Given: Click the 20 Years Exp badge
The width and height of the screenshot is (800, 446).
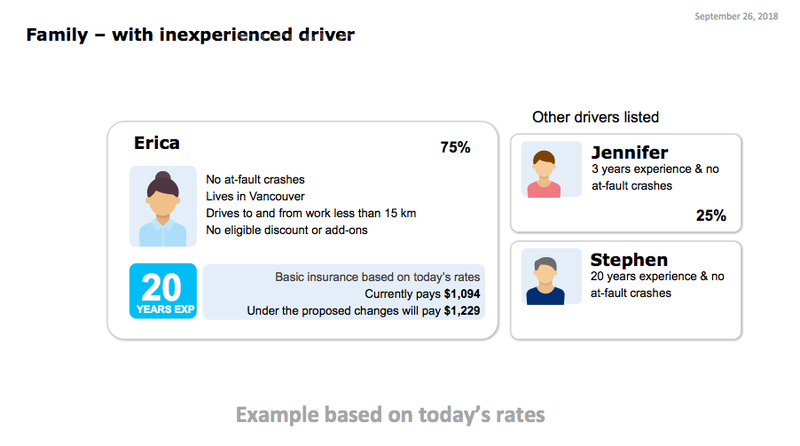Looking at the screenshot, I should (162, 291).
